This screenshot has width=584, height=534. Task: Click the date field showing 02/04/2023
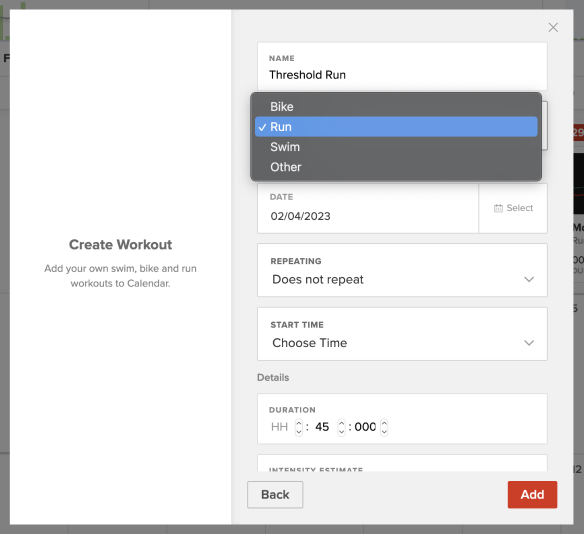[368, 209]
